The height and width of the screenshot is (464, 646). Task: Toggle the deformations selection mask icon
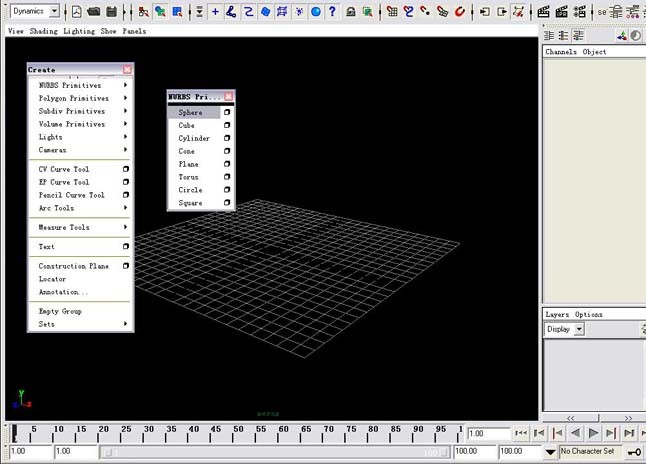[282, 12]
